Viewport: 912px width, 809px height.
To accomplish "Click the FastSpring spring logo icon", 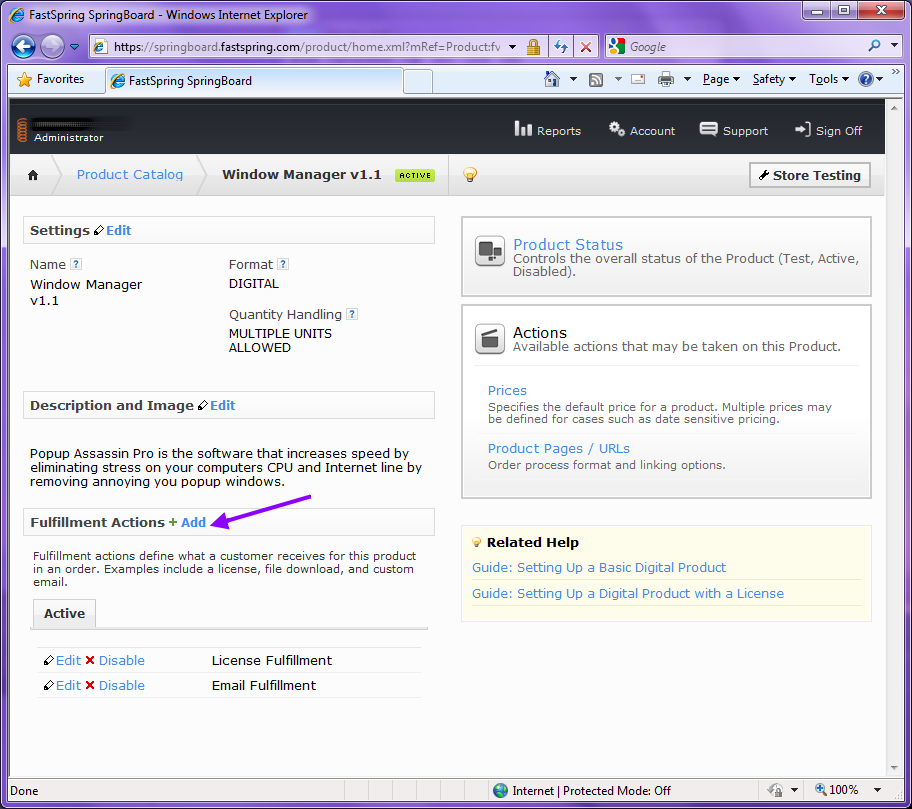I will (x=22, y=130).
